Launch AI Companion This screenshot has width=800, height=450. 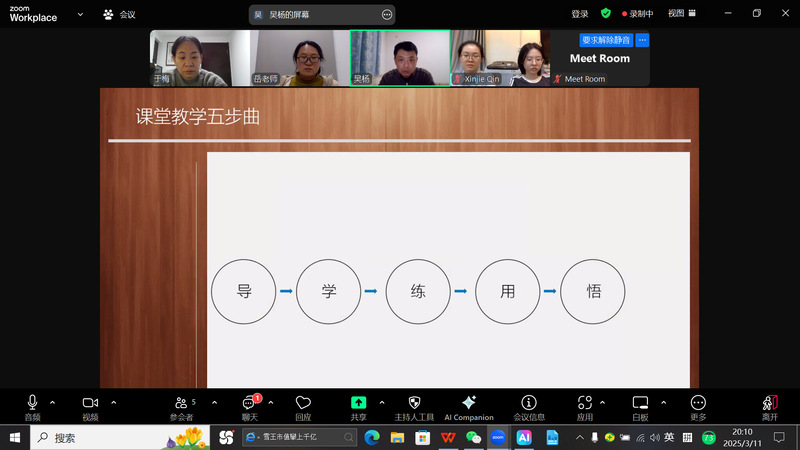pos(468,403)
